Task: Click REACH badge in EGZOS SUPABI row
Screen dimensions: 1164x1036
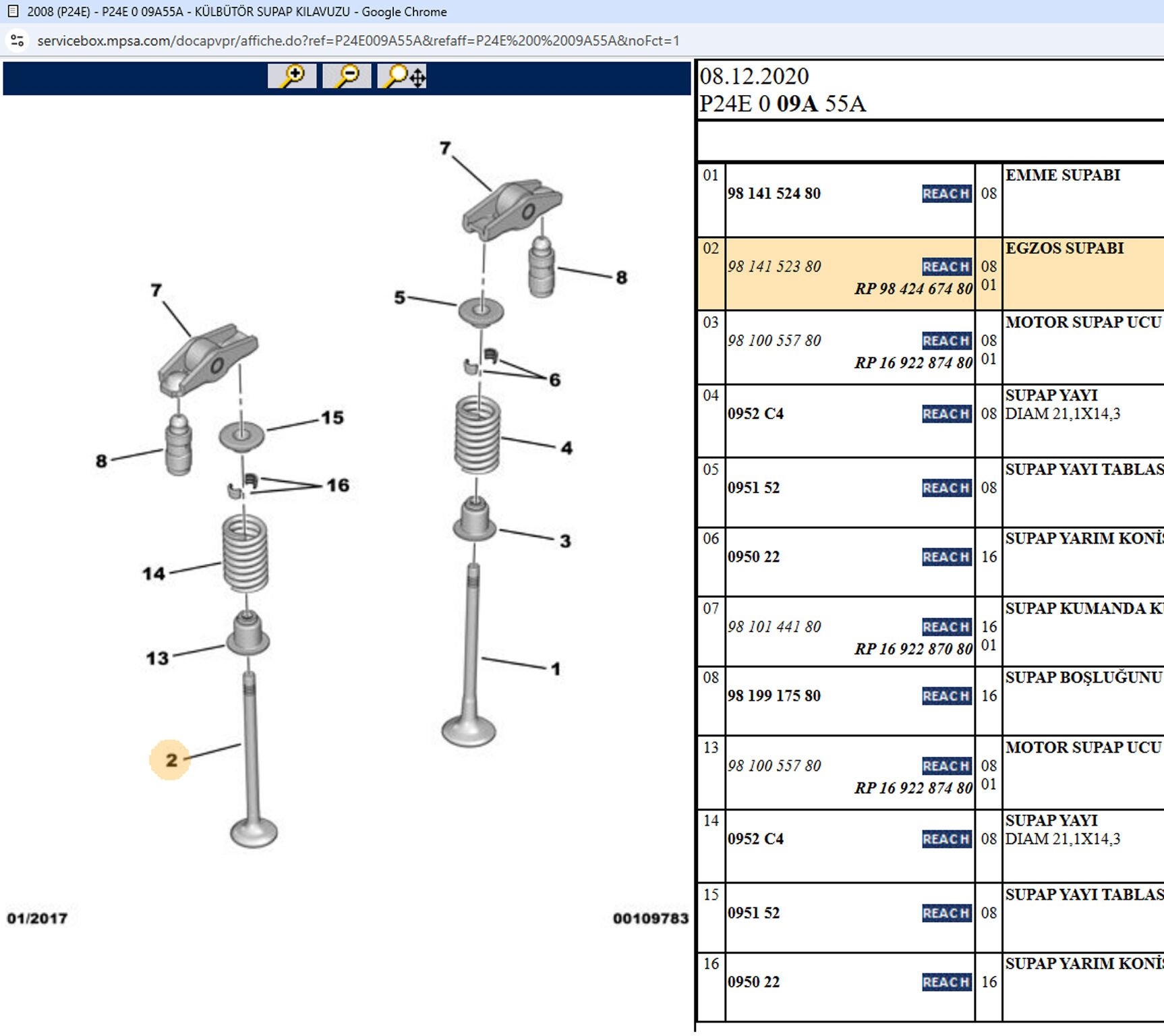Action: coord(946,266)
